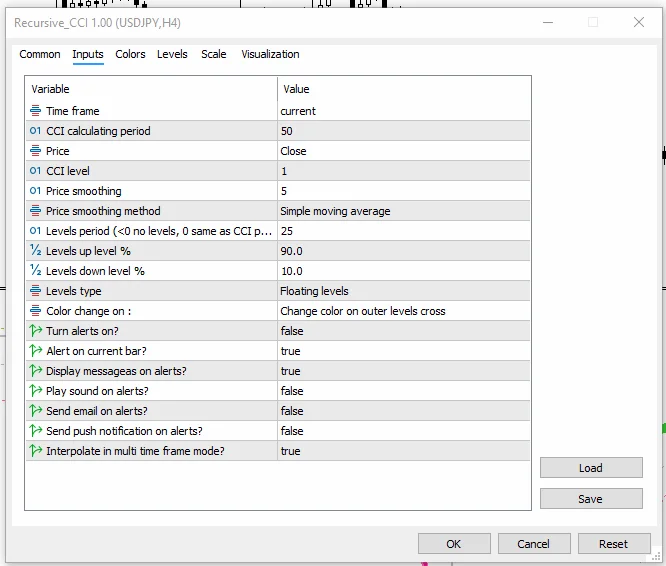Toggle Interpolate in multi time frame value true

[x=404, y=450]
